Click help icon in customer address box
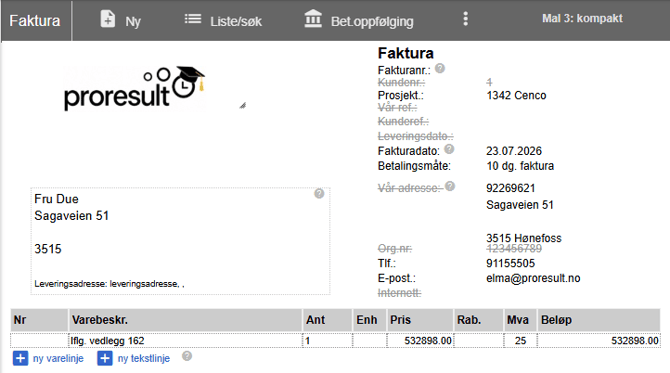 pos(319,194)
